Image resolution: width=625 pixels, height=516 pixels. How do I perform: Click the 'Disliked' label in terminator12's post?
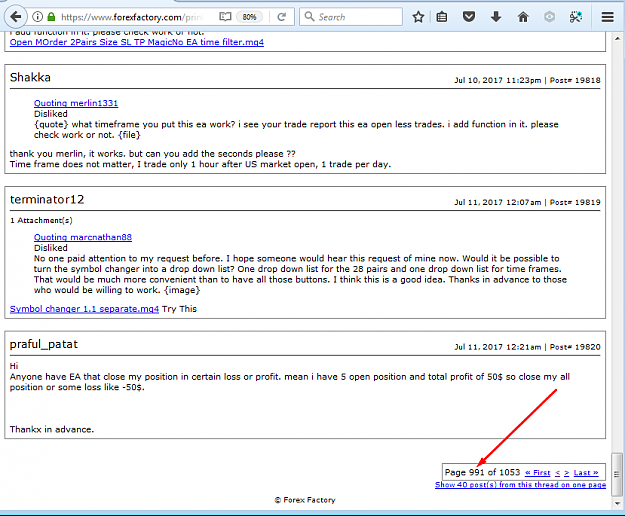[x=51, y=248]
